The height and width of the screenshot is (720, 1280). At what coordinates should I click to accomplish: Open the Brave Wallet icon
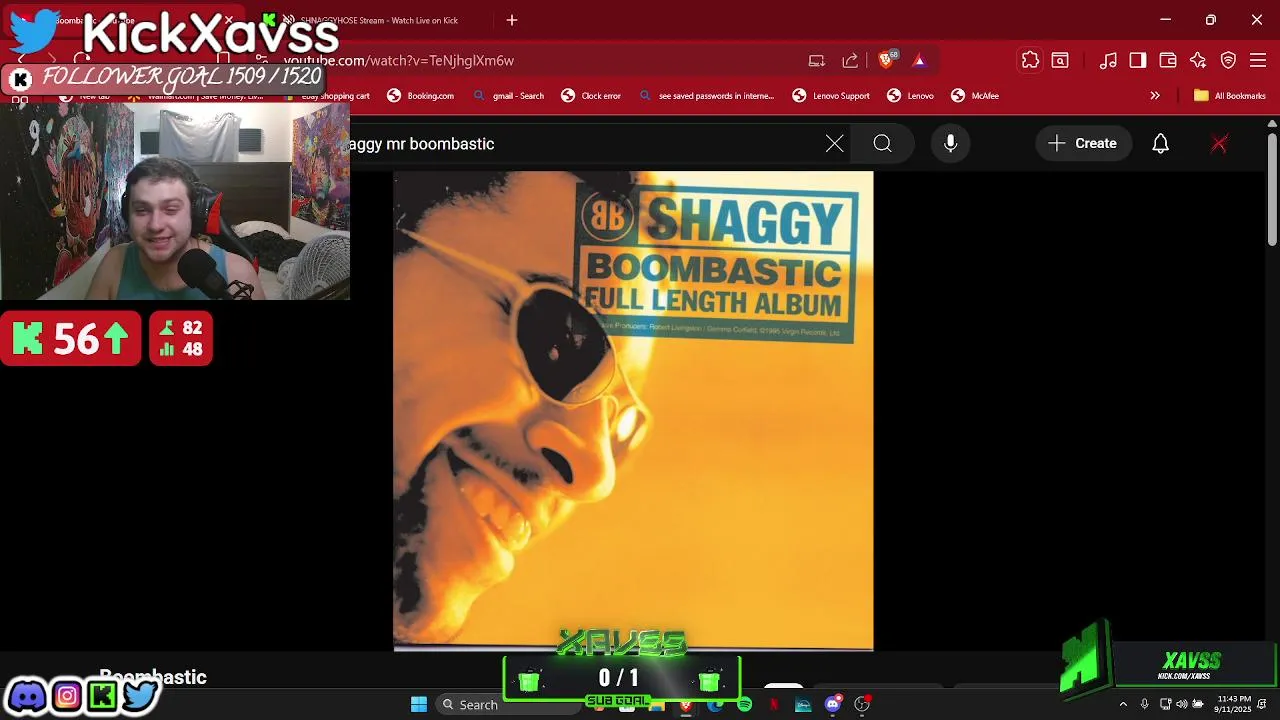pyautogui.click(x=1168, y=61)
